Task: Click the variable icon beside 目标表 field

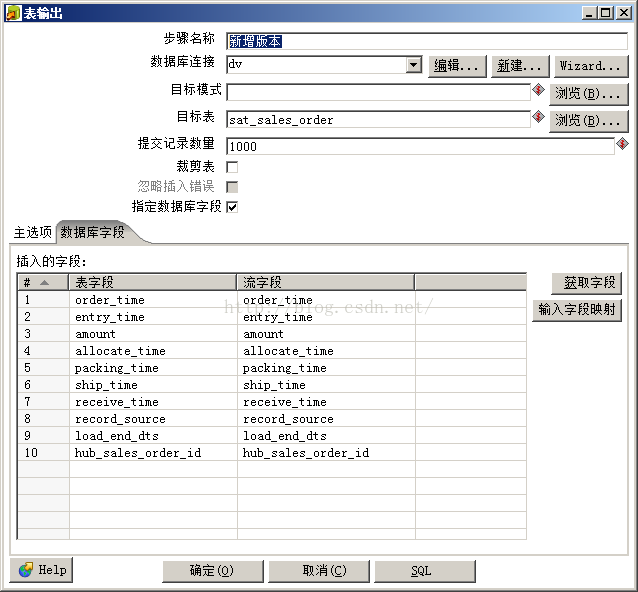Action: coord(538,117)
